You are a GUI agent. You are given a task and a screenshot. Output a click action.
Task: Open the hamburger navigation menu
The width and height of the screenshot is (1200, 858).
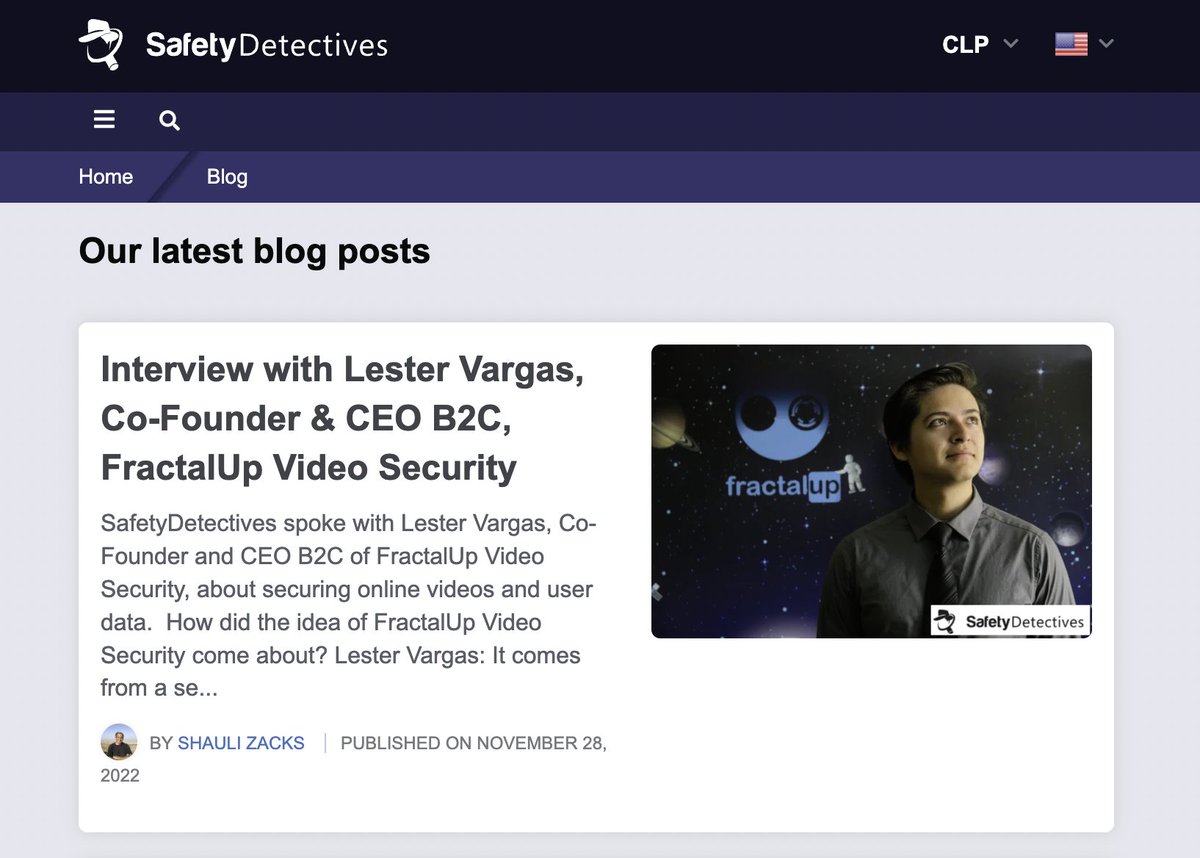104,120
